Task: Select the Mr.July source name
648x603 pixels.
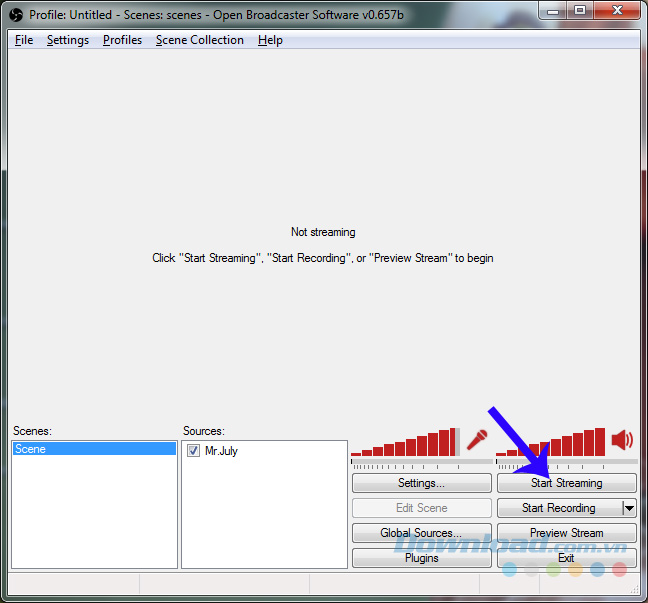Action: point(222,450)
